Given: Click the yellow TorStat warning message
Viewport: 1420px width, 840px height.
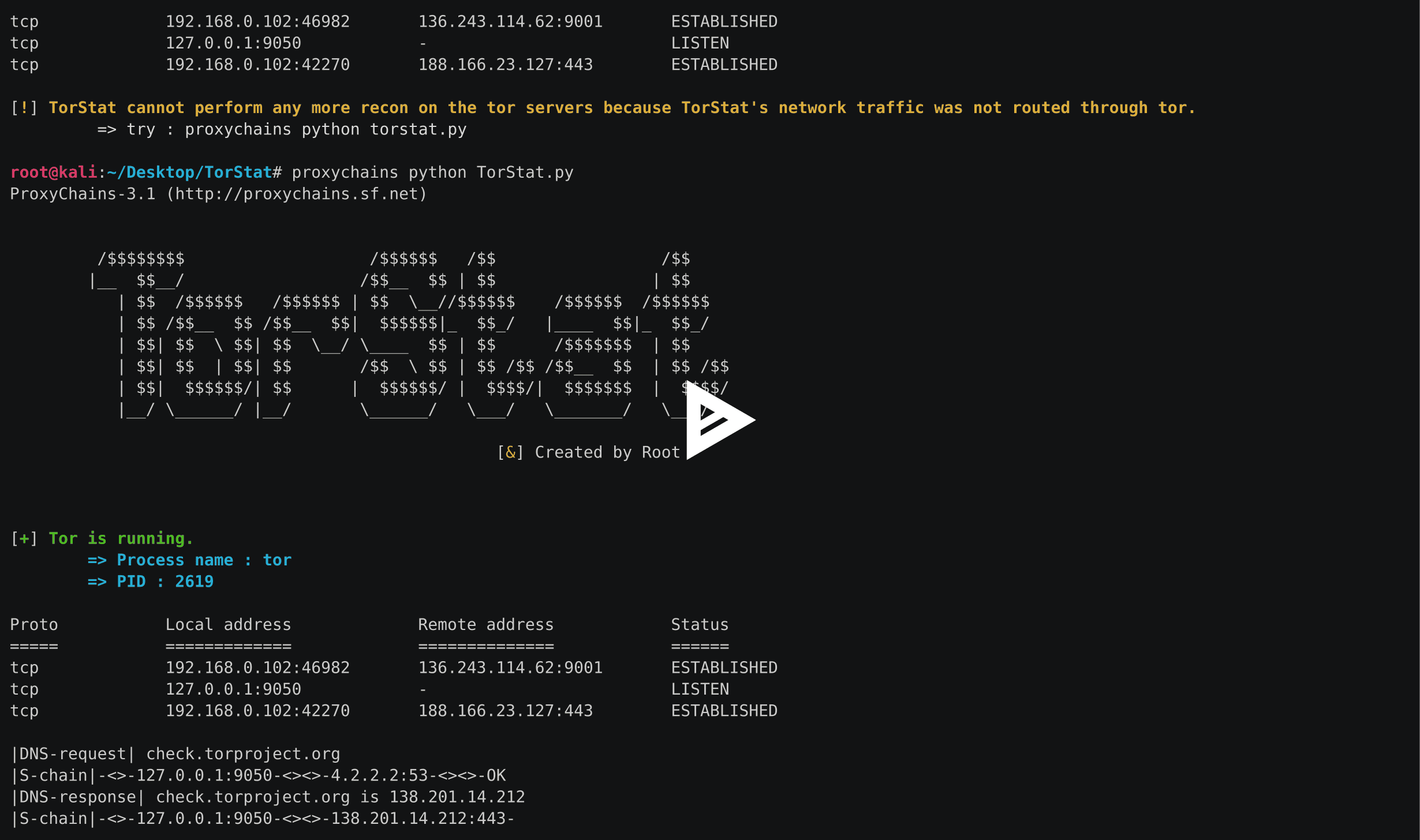Looking at the screenshot, I should pos(622,107).
